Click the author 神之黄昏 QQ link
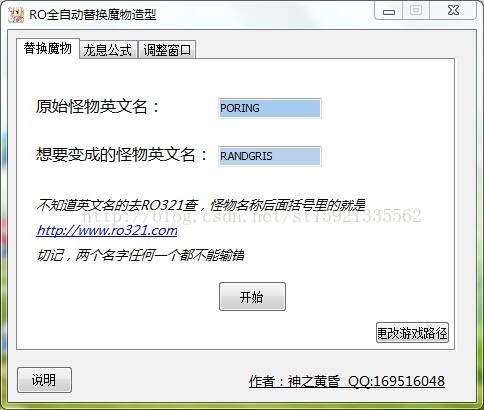Screen dimensions: 484x410 click(347, 381)
